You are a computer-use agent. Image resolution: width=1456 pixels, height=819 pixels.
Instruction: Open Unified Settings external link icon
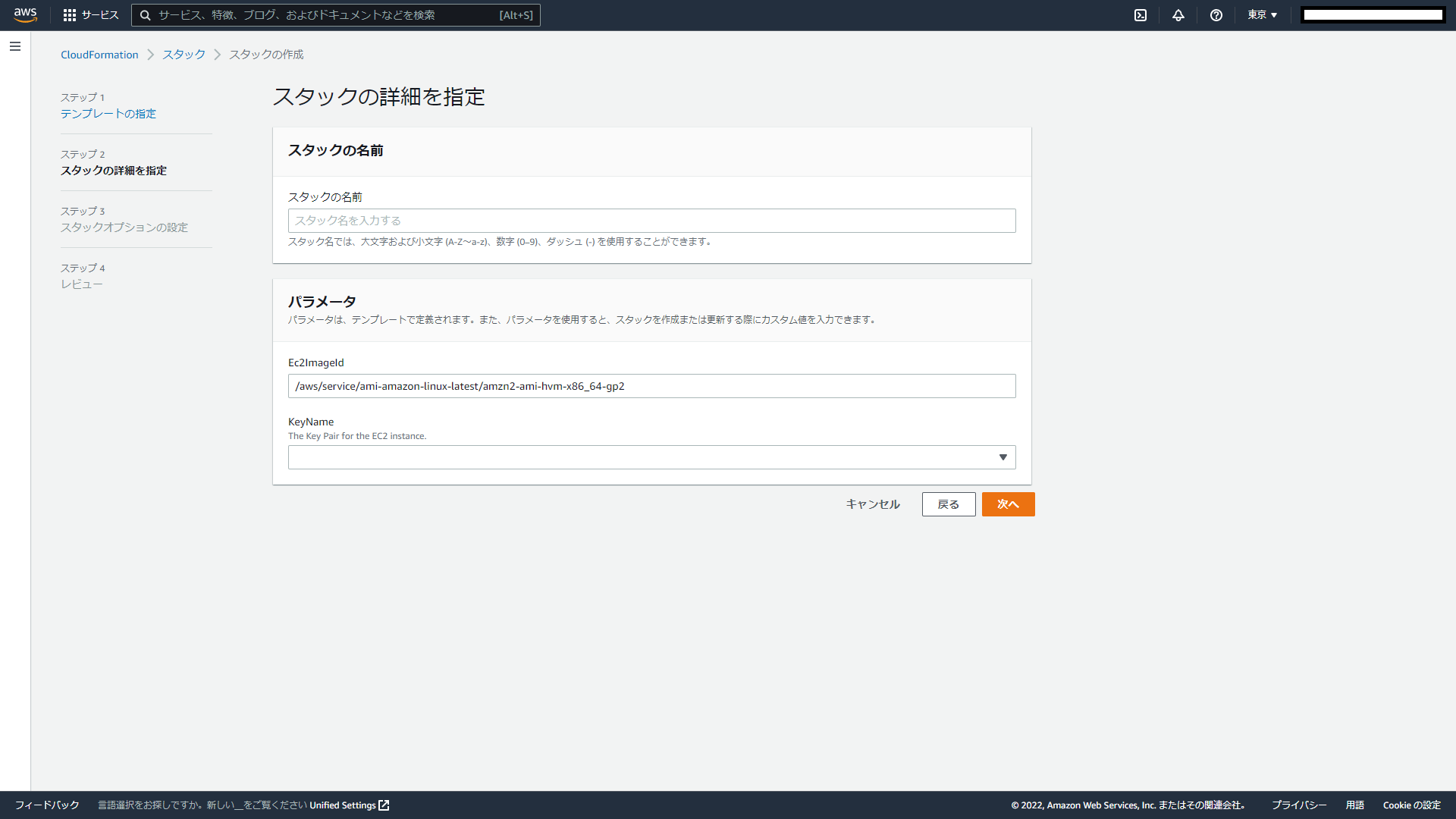(384, 805)
